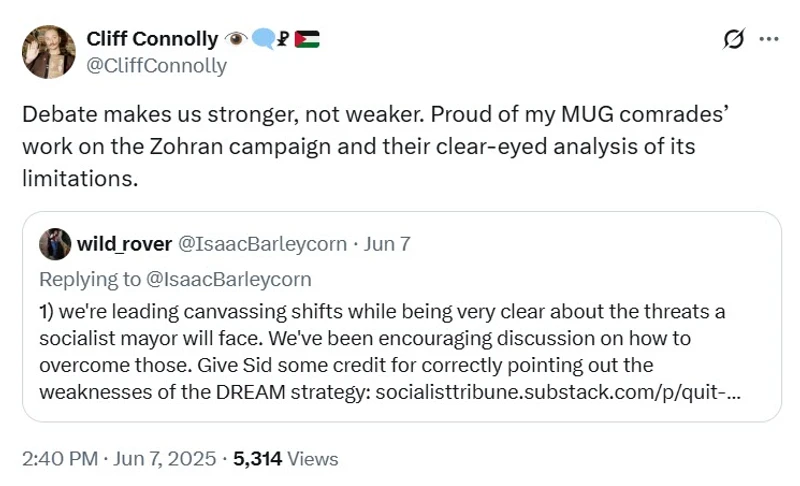Click the Cliff Connolly display name

[152, 40]
